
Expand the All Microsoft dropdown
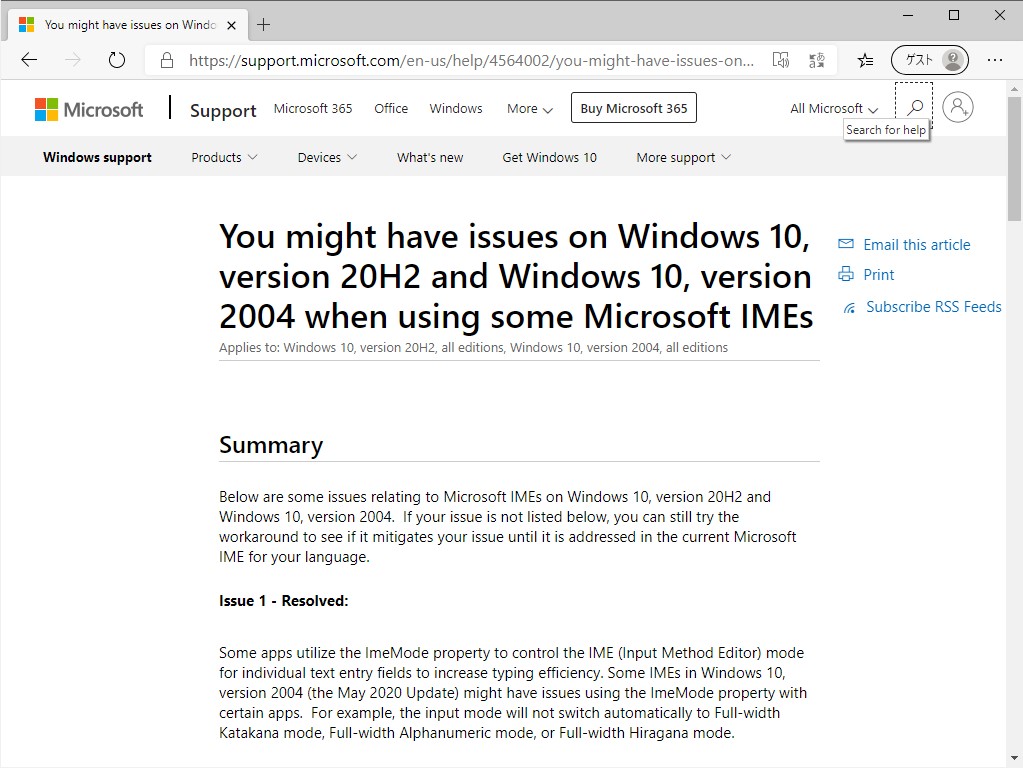click(834, 109)
